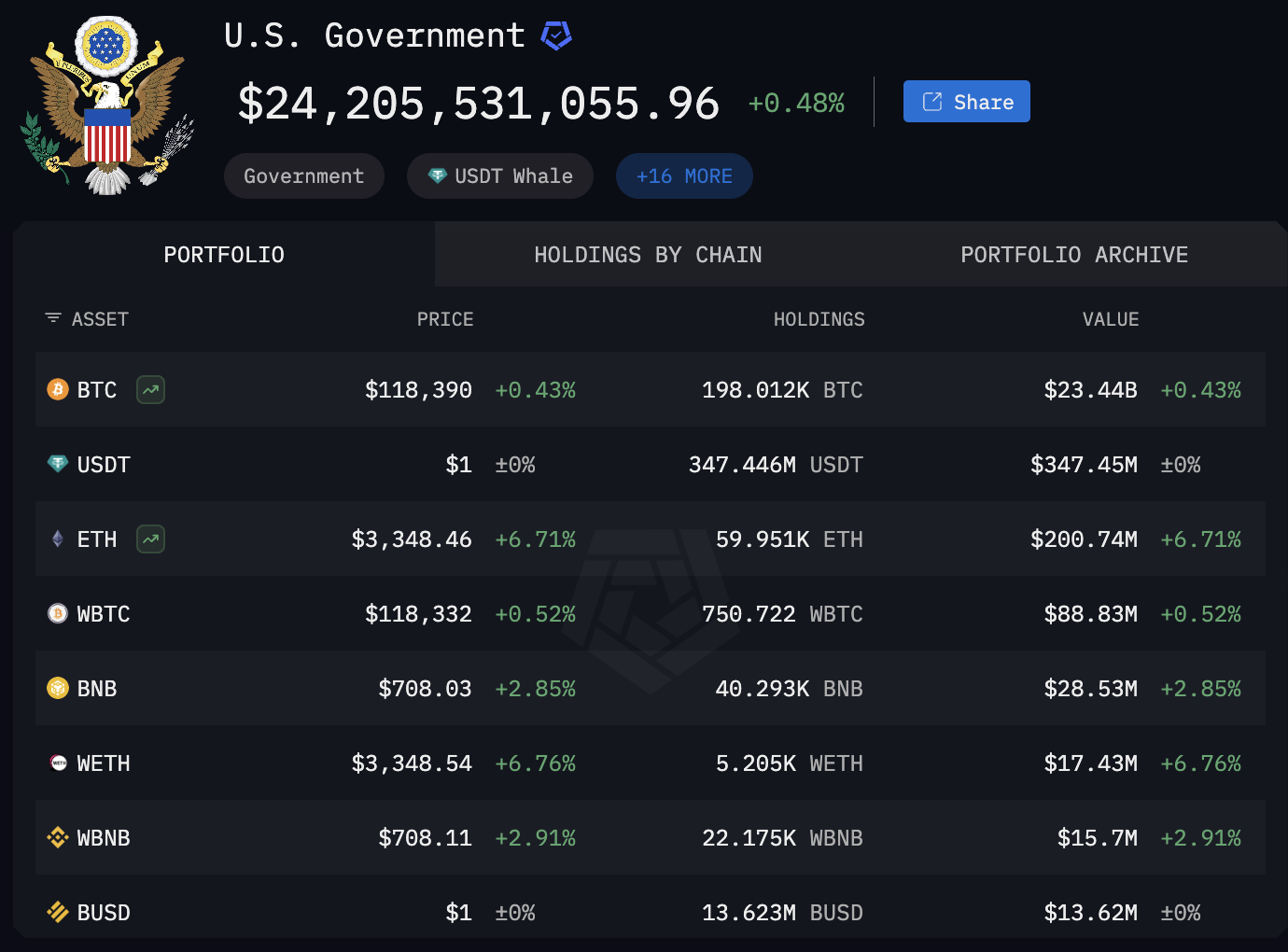Click the $88.83M WBTC value

1090,614
